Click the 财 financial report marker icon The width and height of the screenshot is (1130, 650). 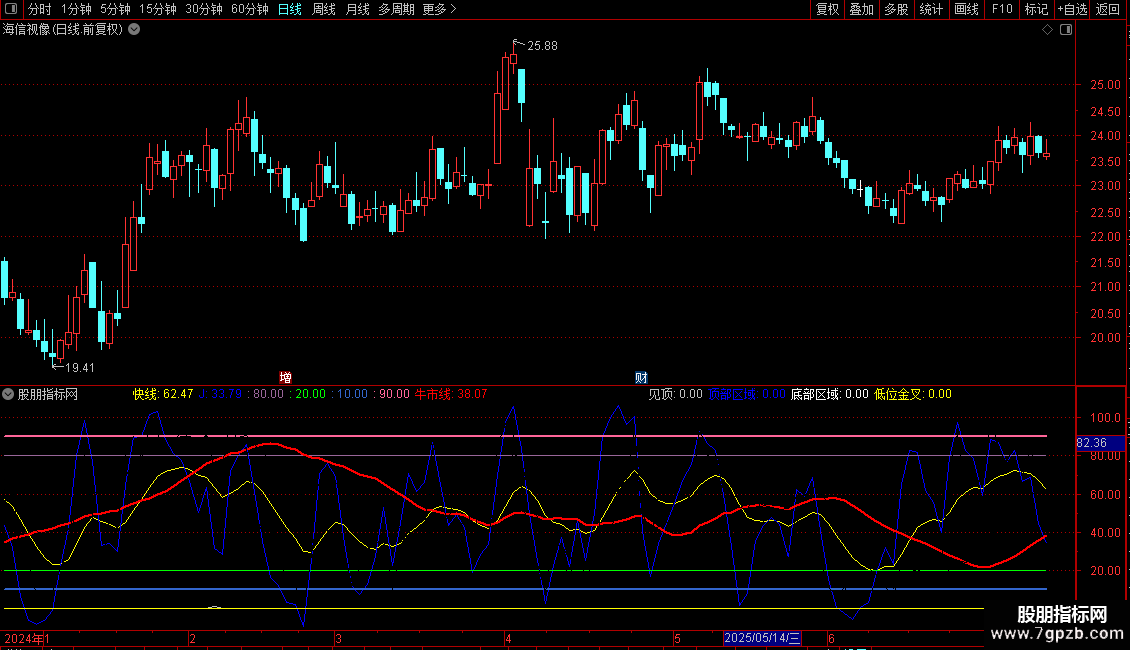[x=641, y=378]
